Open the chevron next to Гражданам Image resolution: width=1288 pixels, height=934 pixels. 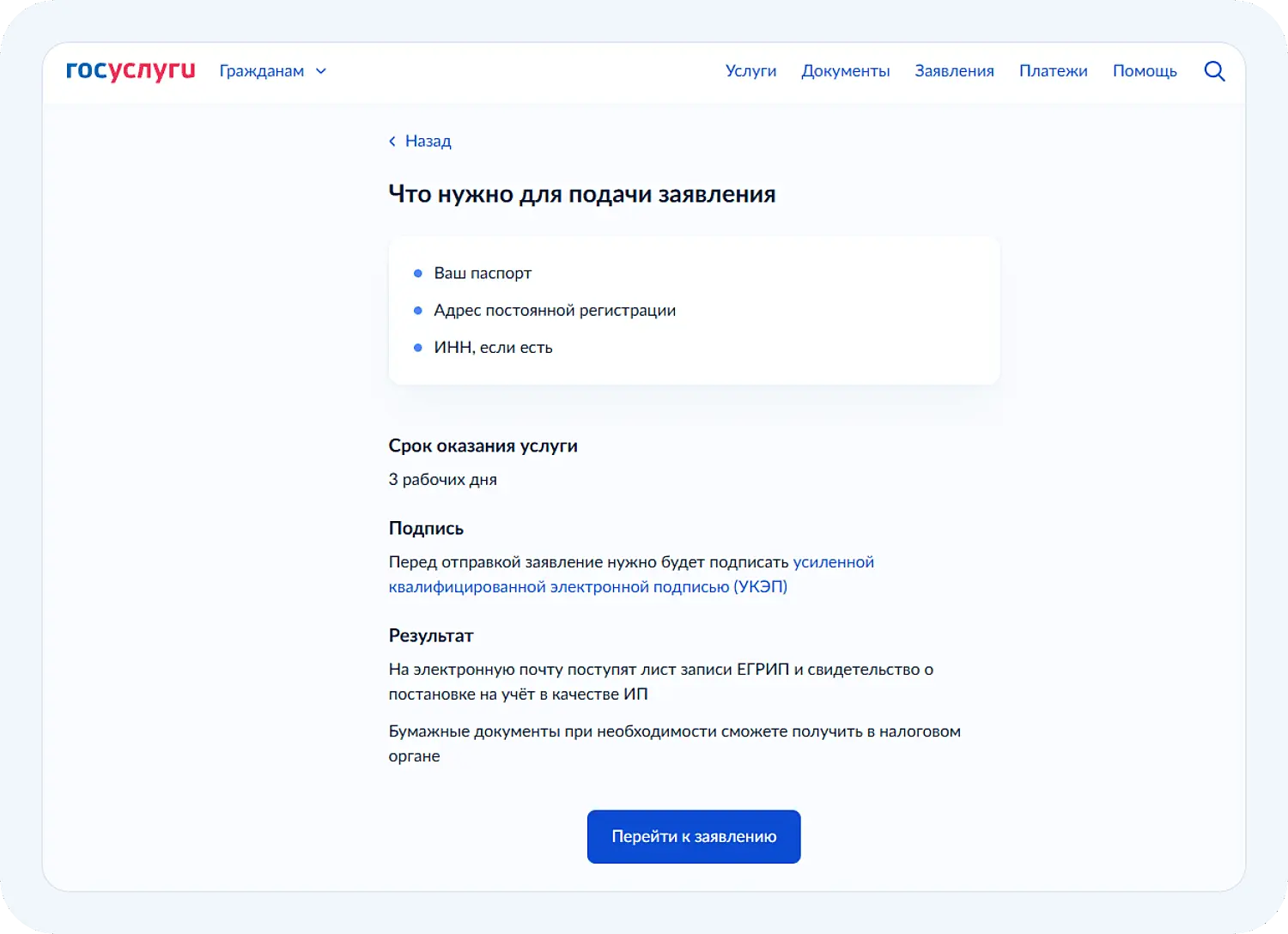pos(321,71)
